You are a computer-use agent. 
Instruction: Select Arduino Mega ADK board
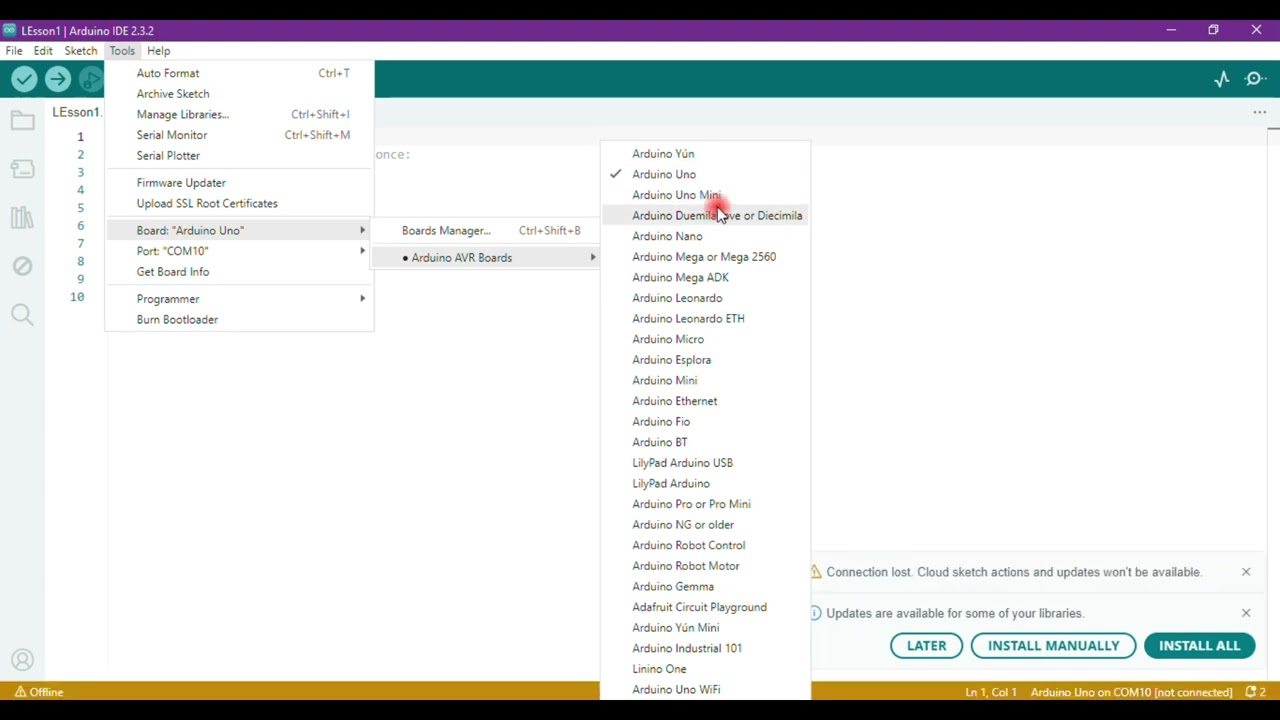pyautogui.click(x=705, y=277)
